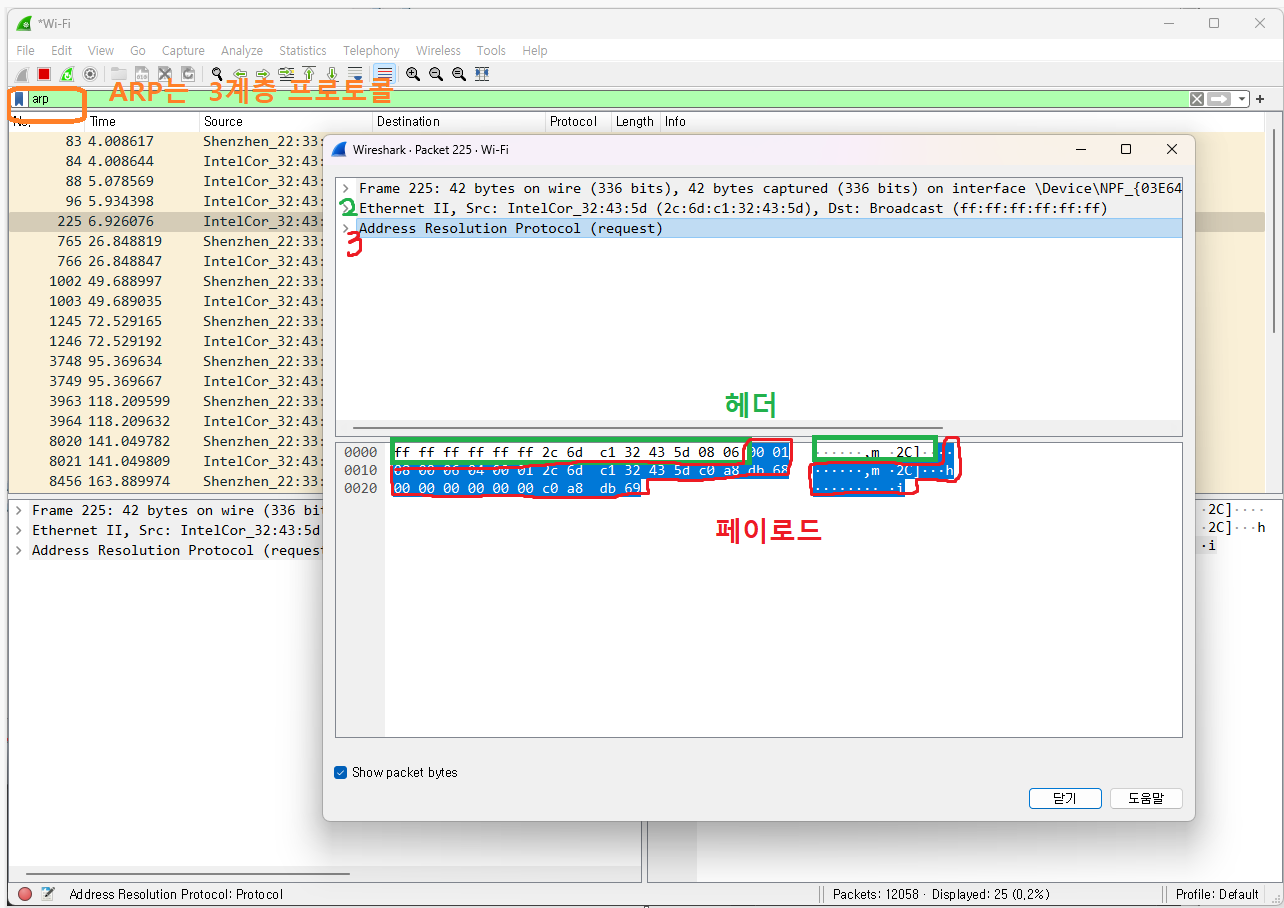Open expert information red circle in status bar
The image size is (1284, 908).
(x=25, y=894)
